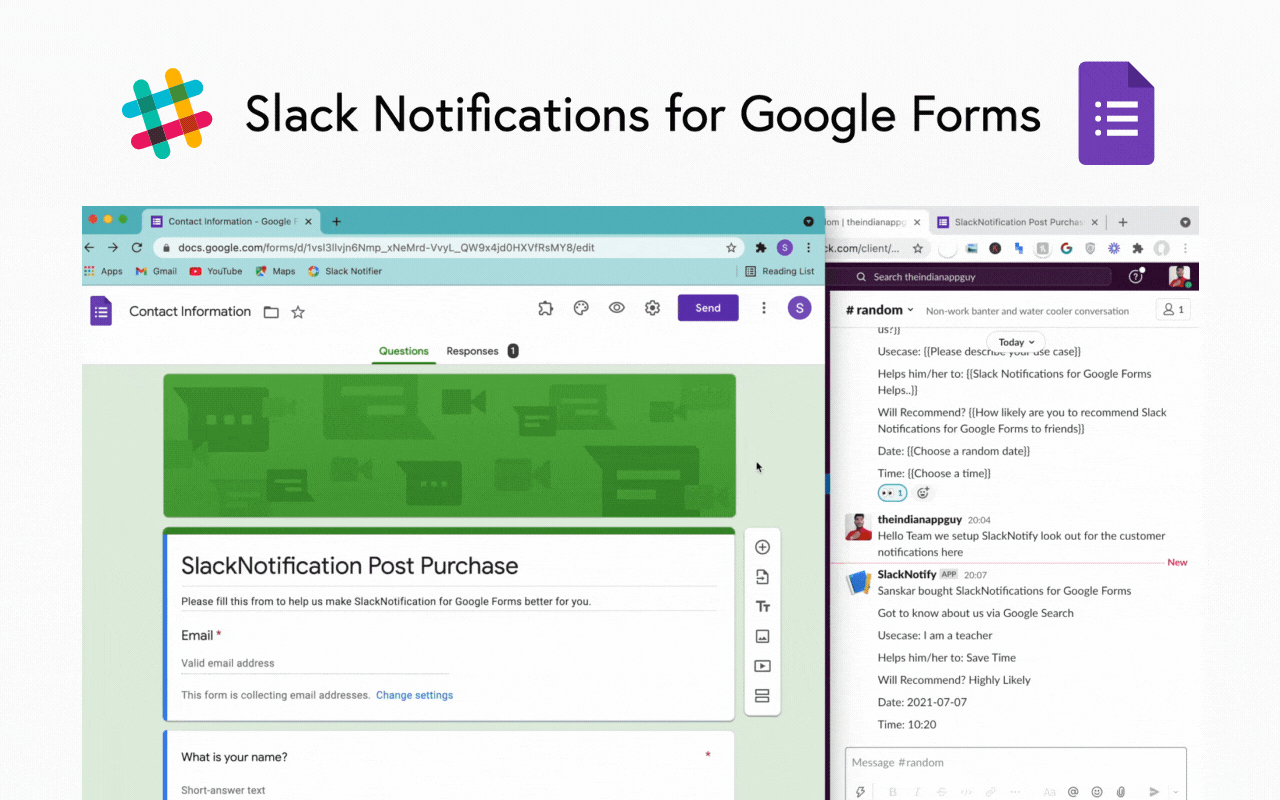Screen dimensions: 1280x800
Task: View members of #random channel
Action: [1172, 310]
